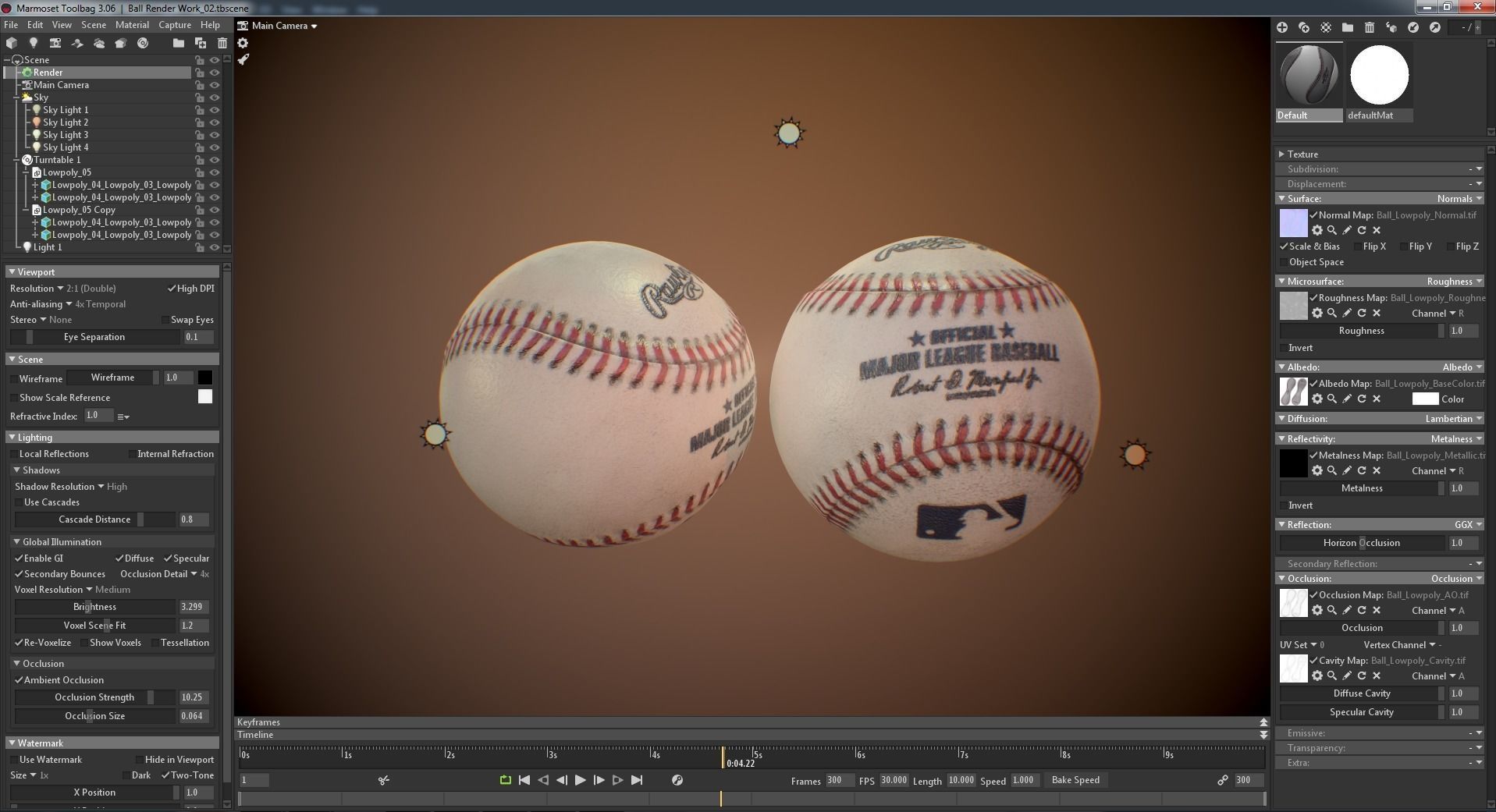Open the Main Camera dropdown

click(x=284, y=26)
